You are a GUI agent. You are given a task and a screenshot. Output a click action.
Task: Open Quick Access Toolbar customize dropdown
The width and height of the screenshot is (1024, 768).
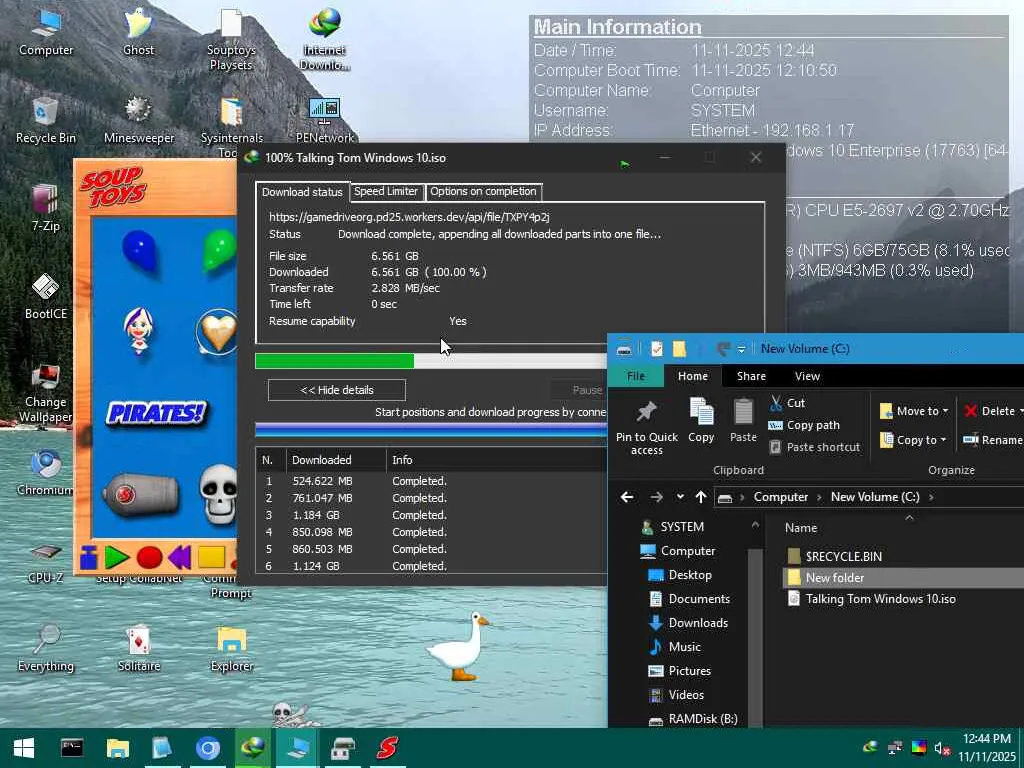(x=741, y=349)
